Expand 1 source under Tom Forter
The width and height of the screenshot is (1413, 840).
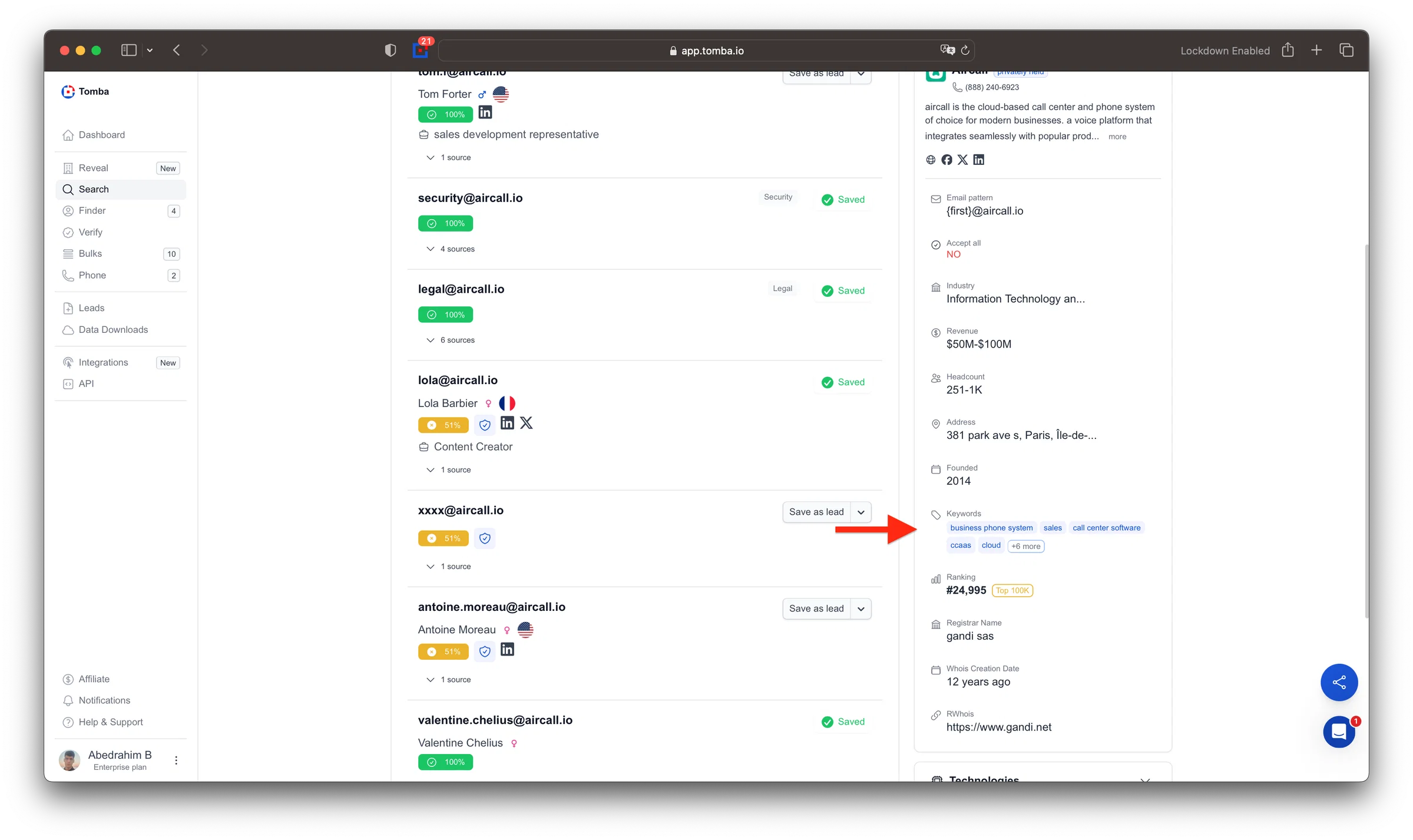[449, 158]
